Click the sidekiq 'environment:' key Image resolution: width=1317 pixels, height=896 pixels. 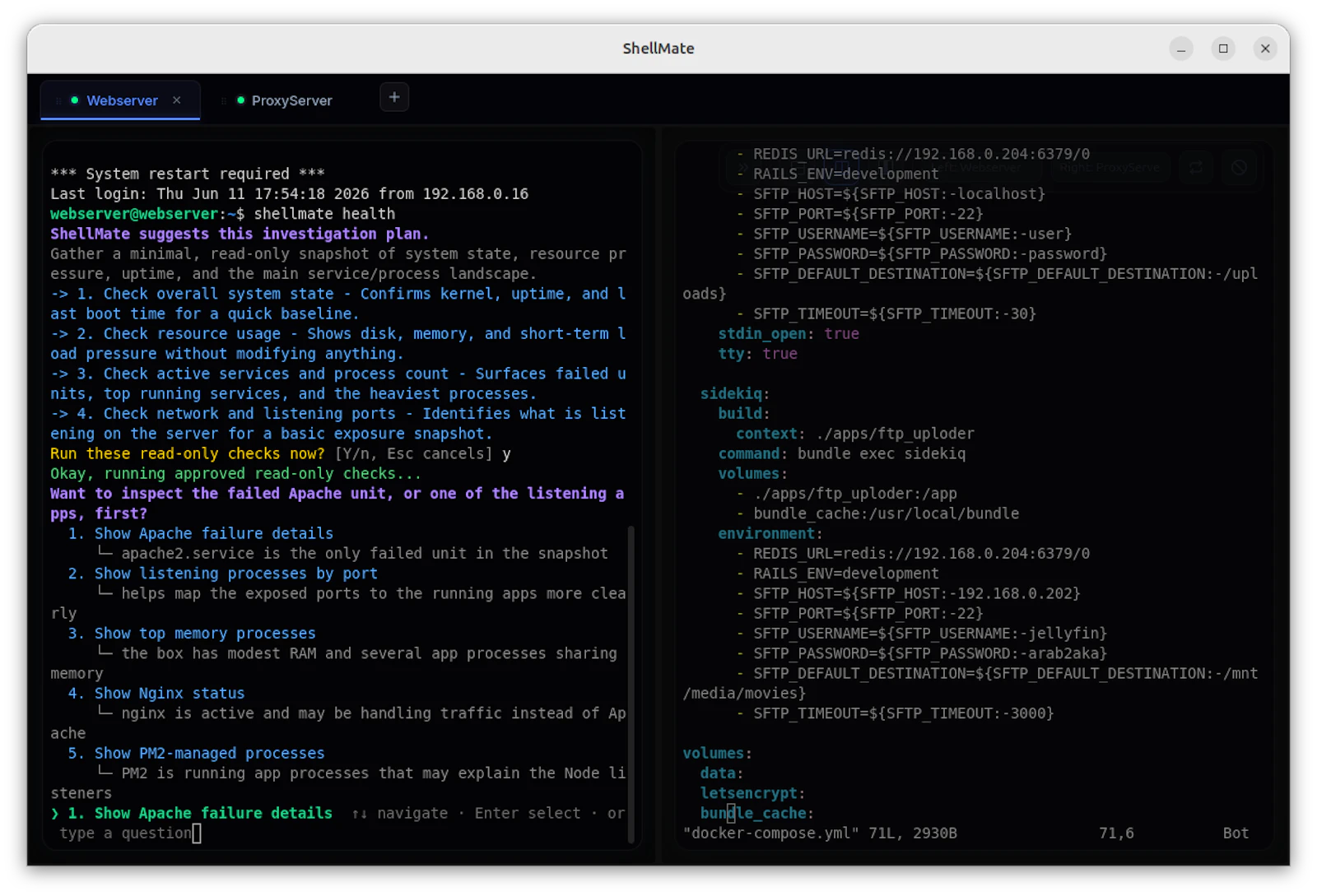(x=770, y=534)
